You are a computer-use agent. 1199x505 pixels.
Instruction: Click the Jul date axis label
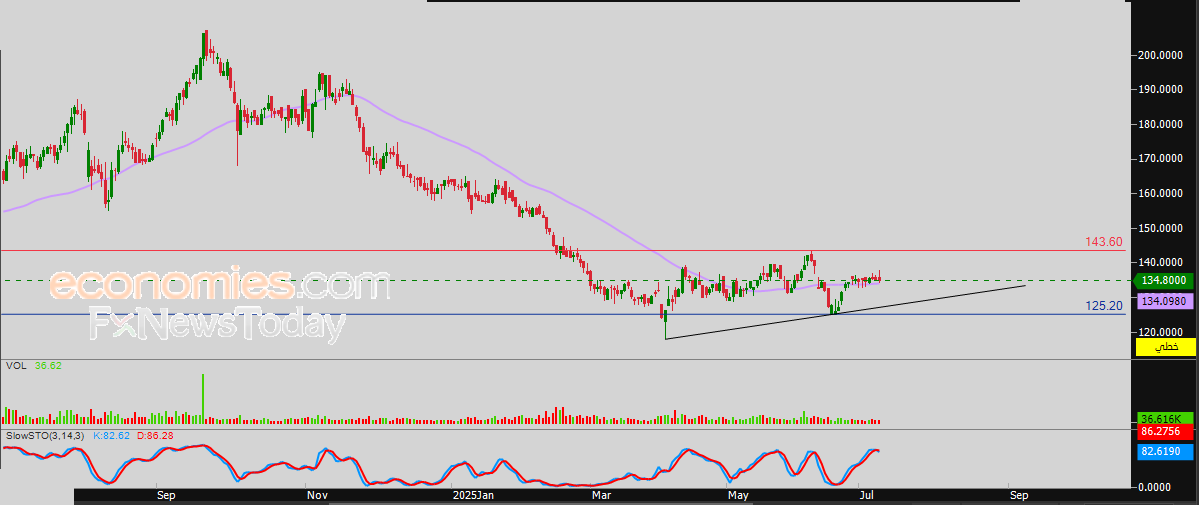point(866,496)
